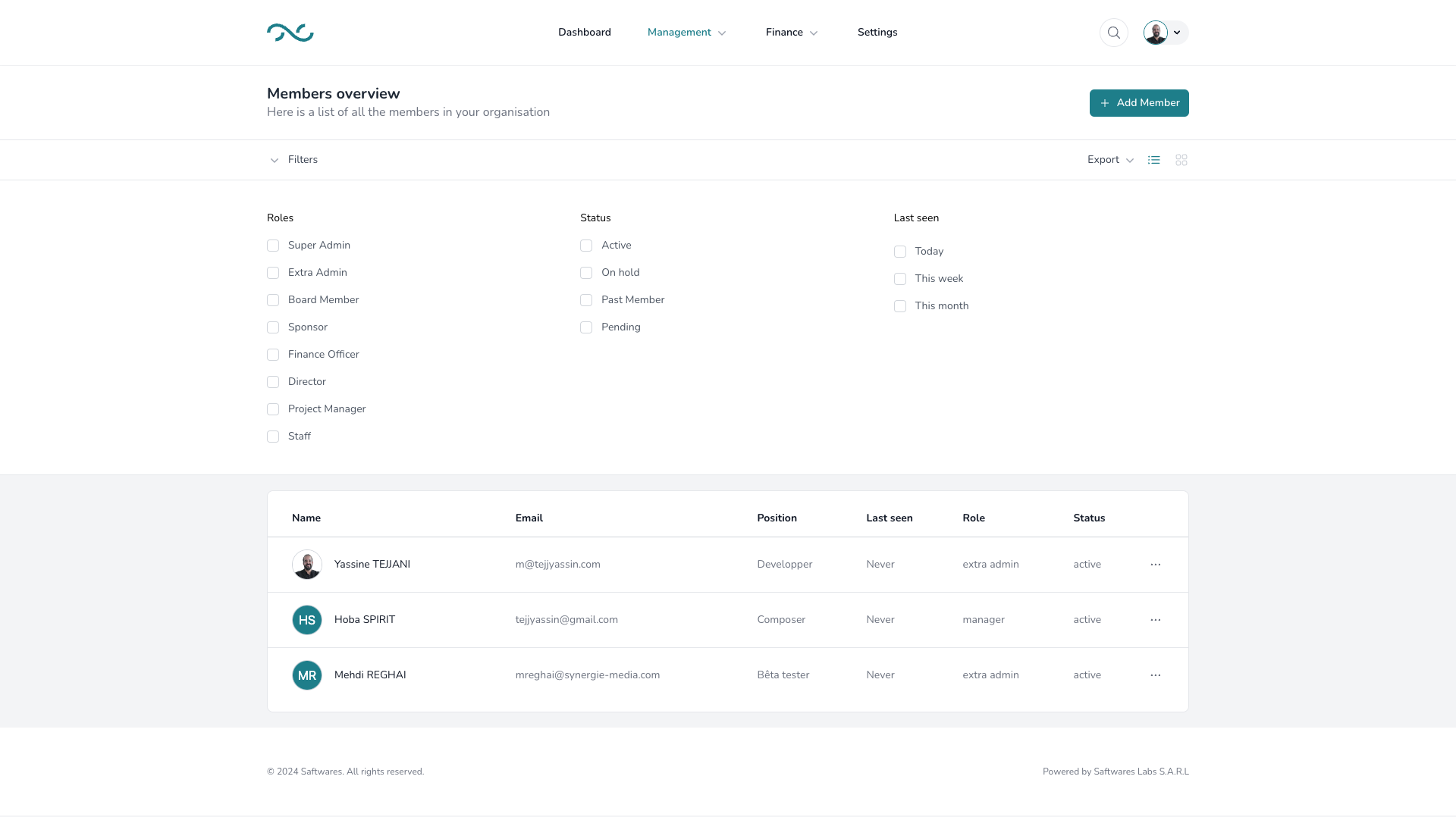
Task: Open the Export dropdown
Action: coord(1110,160)
